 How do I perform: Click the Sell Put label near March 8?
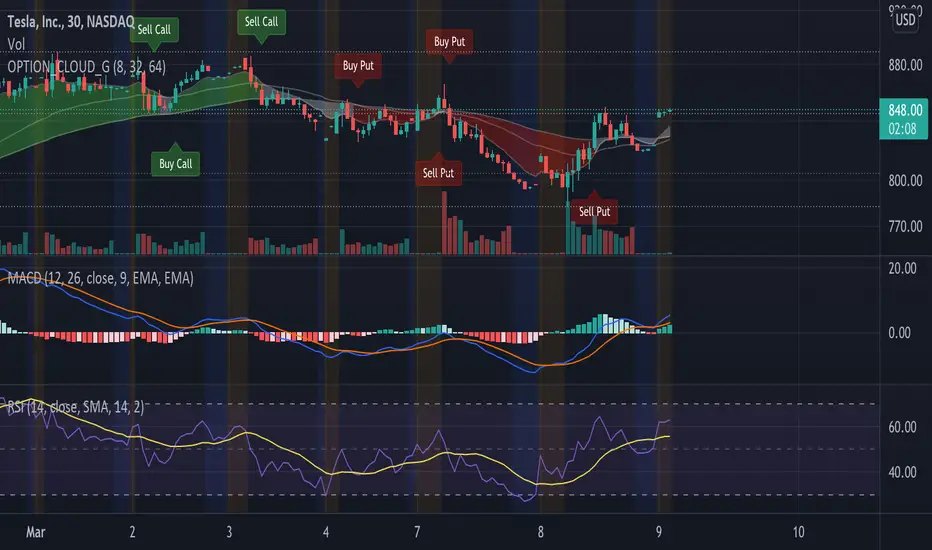pyautogui.click(x=594, y=212)
